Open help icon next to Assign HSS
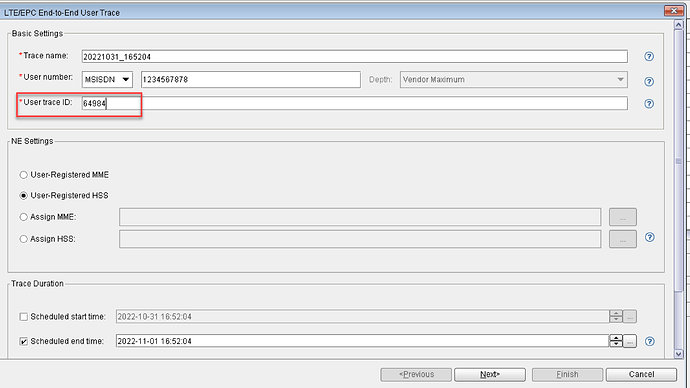Screen dimensions: 690x388 (650, 237)
